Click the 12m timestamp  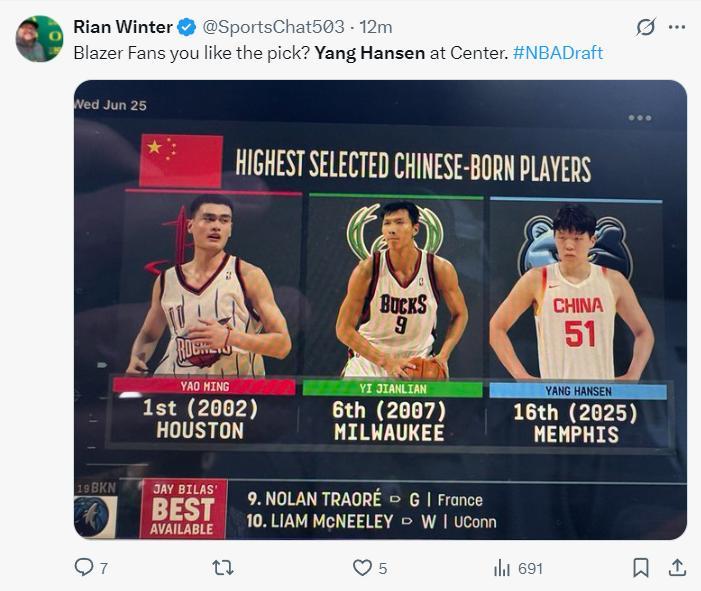click(376, 27)
